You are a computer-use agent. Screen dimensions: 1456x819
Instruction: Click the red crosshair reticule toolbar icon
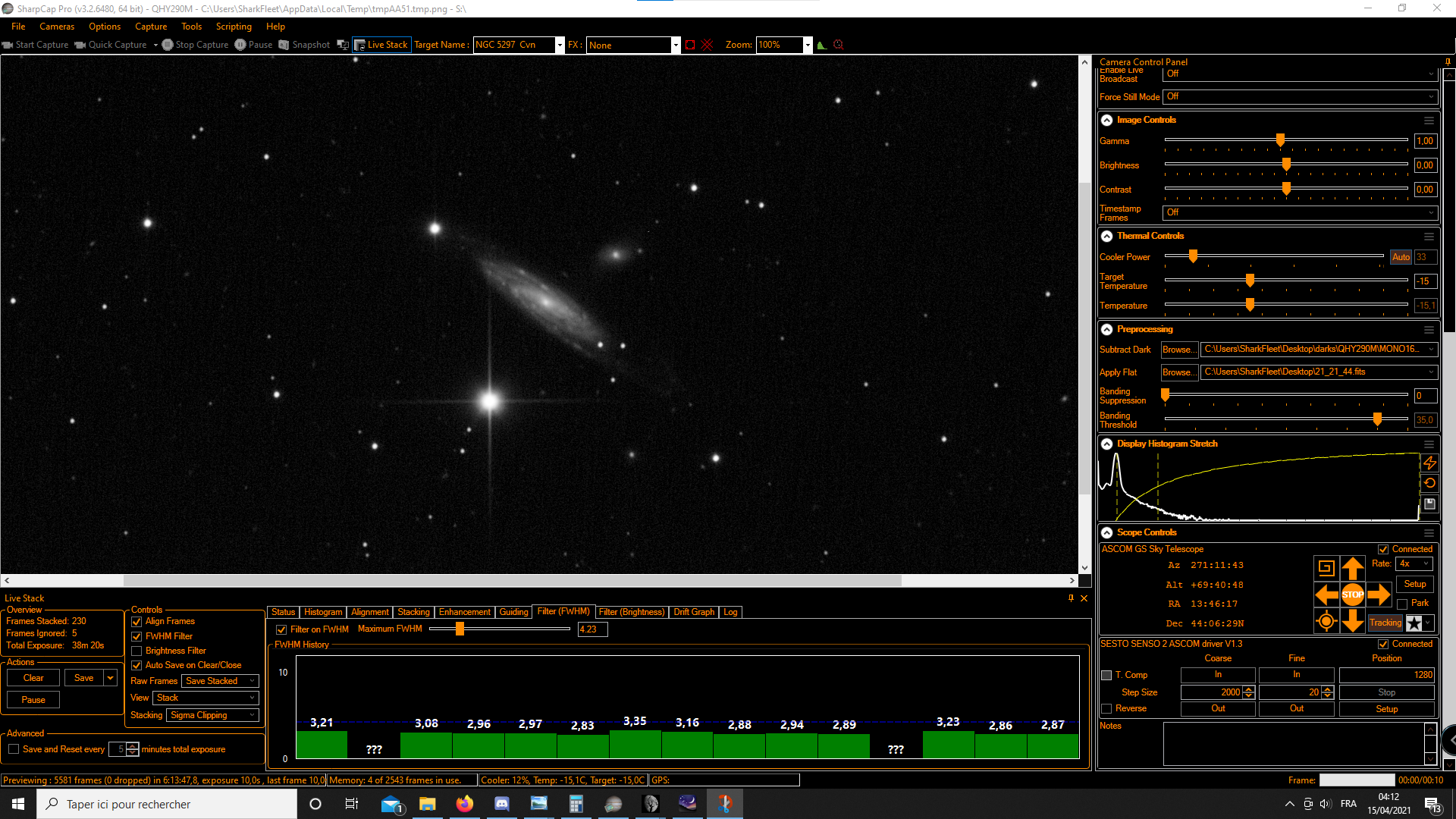(707, 45)
